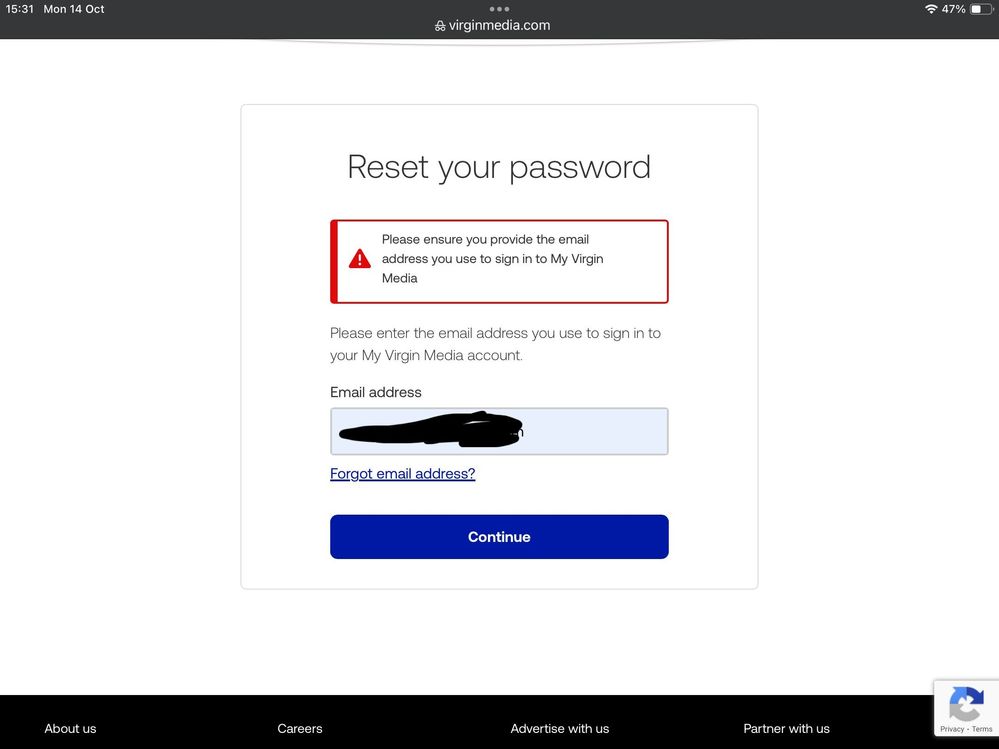Tap the 47% battery percentage indicator
The width and height of the screenshot is (999, 749).
(953, 9)
